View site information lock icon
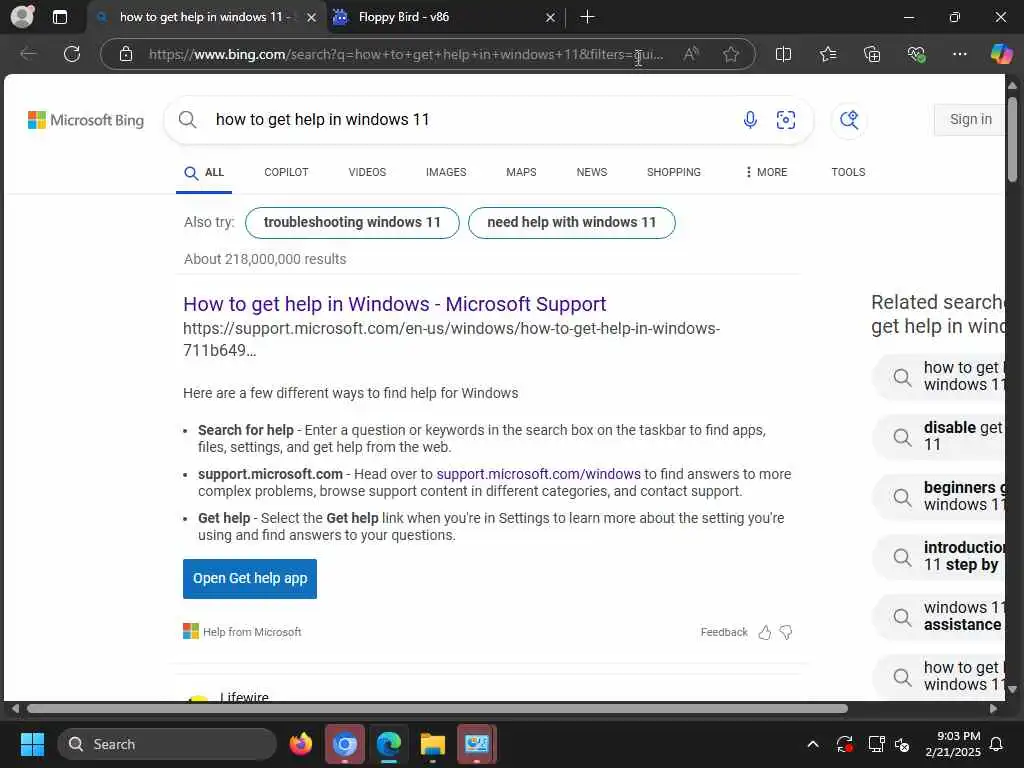 click(x=126, y=54)
